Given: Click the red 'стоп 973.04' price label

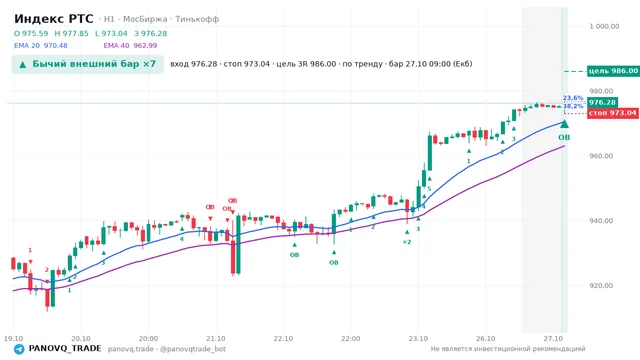Looking at the screenshot, I should 613,113.
